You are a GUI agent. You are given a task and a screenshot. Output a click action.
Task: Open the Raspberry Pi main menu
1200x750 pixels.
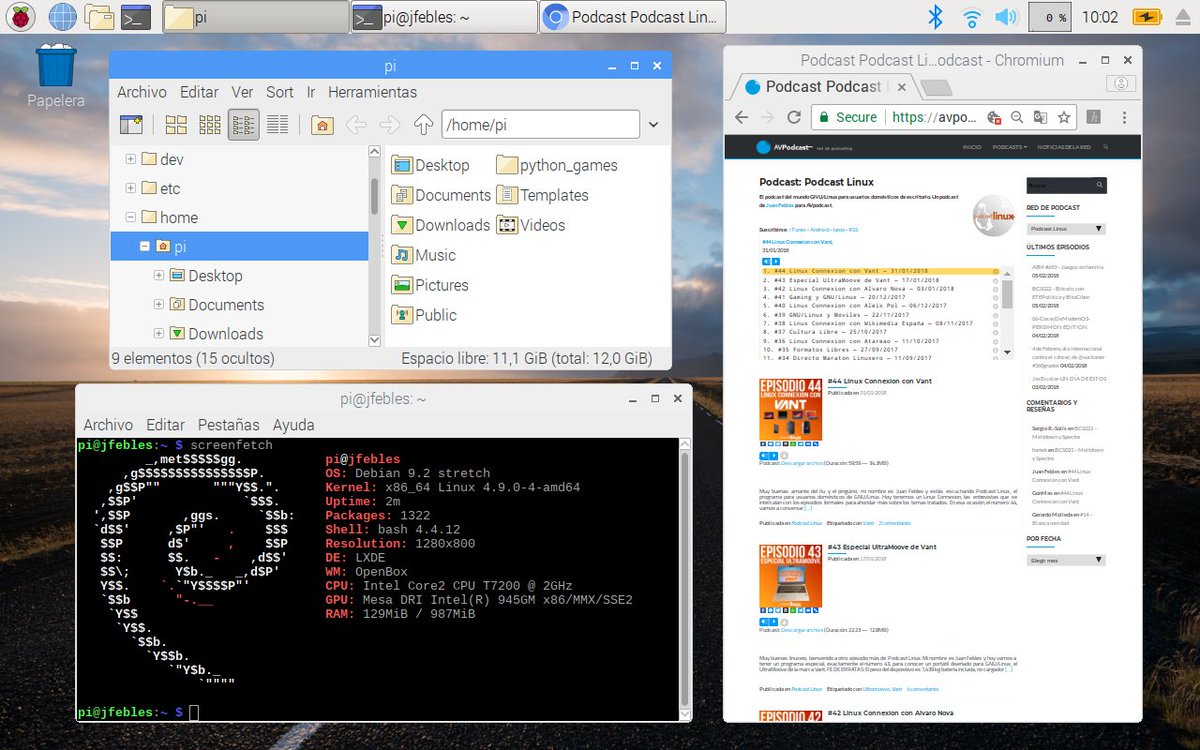[21, 16]
